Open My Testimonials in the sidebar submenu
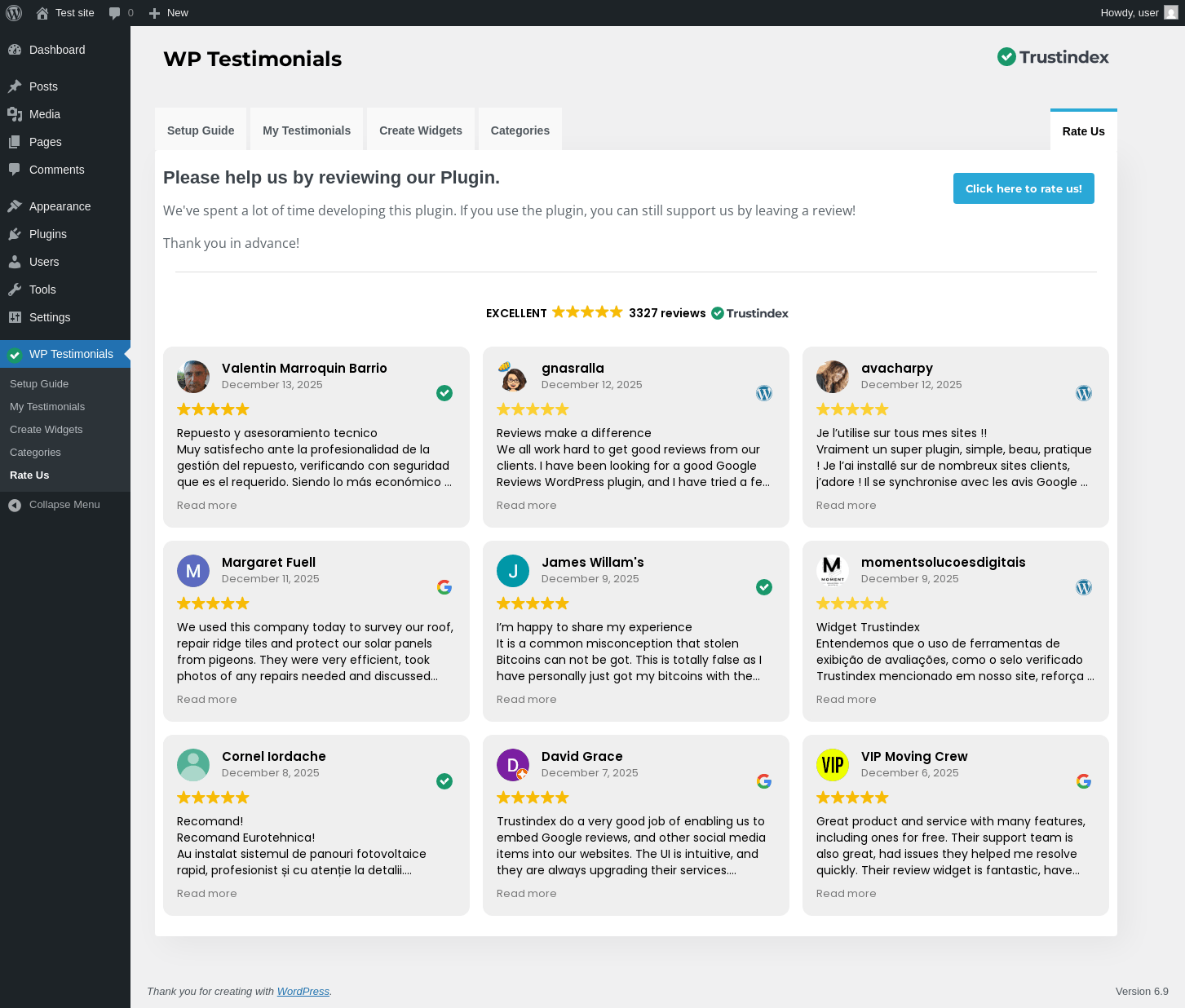This screenshot has height=1008, width=1185. coord(47,407)
